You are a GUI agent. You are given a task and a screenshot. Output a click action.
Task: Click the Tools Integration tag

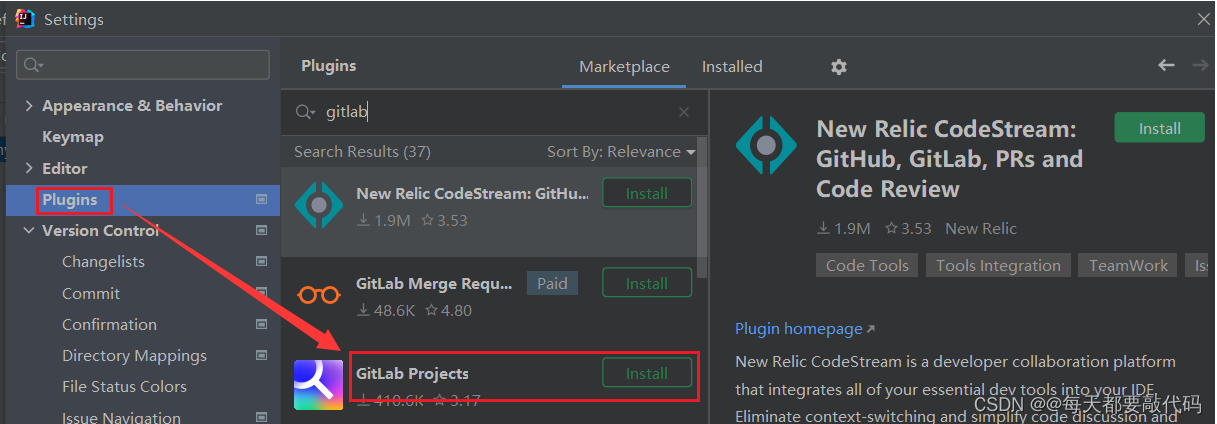pos(998,265)
